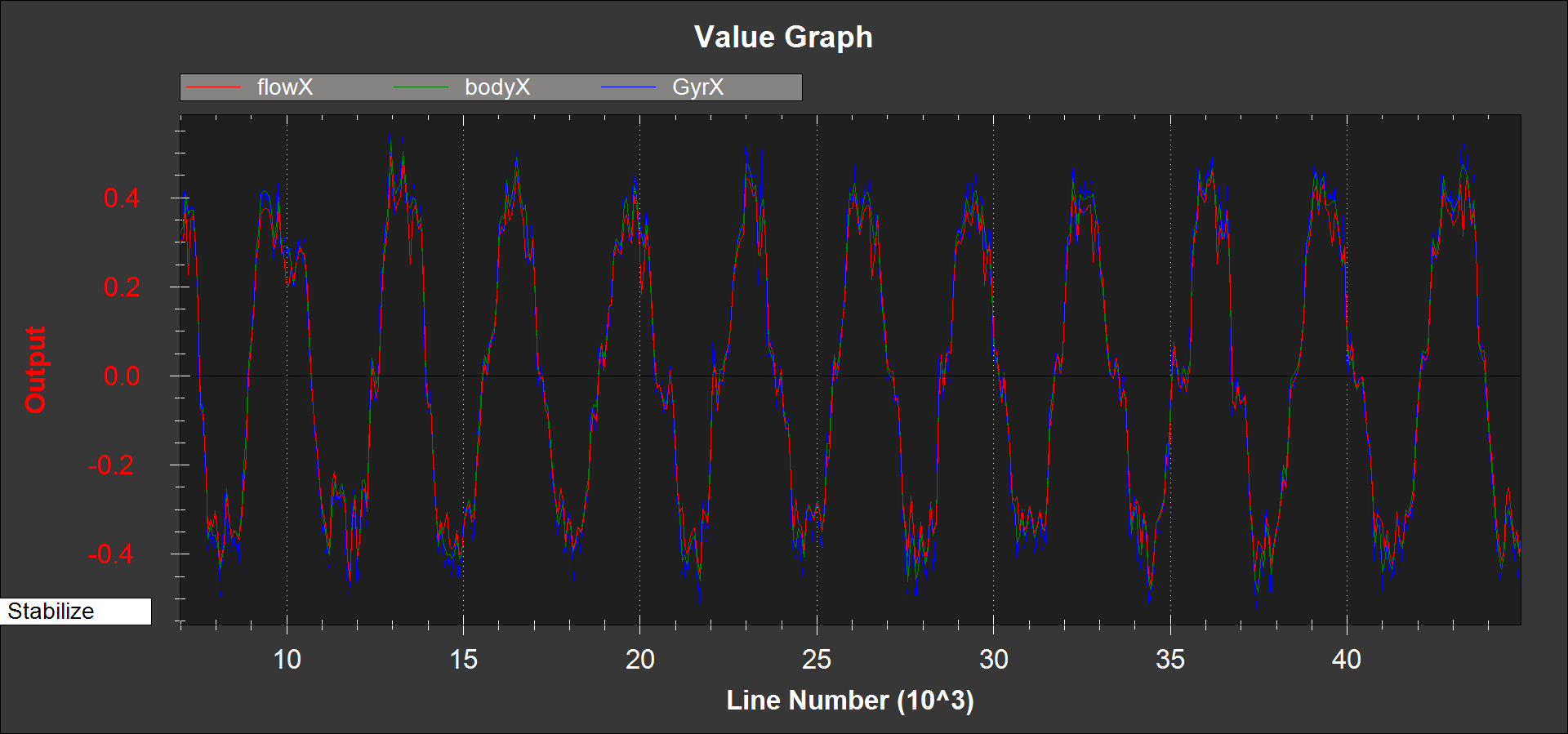Click the 10 tick label on X axis
The image size is (1568, 734).
[x=287, y=660]
